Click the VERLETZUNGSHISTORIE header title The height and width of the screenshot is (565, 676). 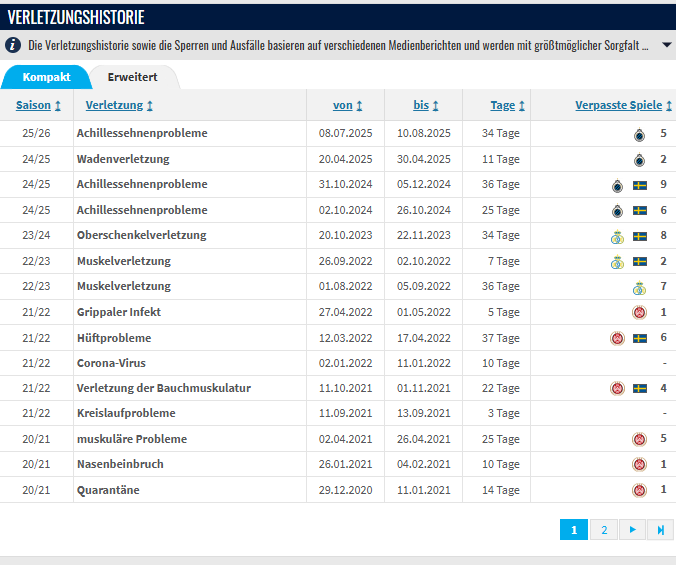tap(76, 17)
